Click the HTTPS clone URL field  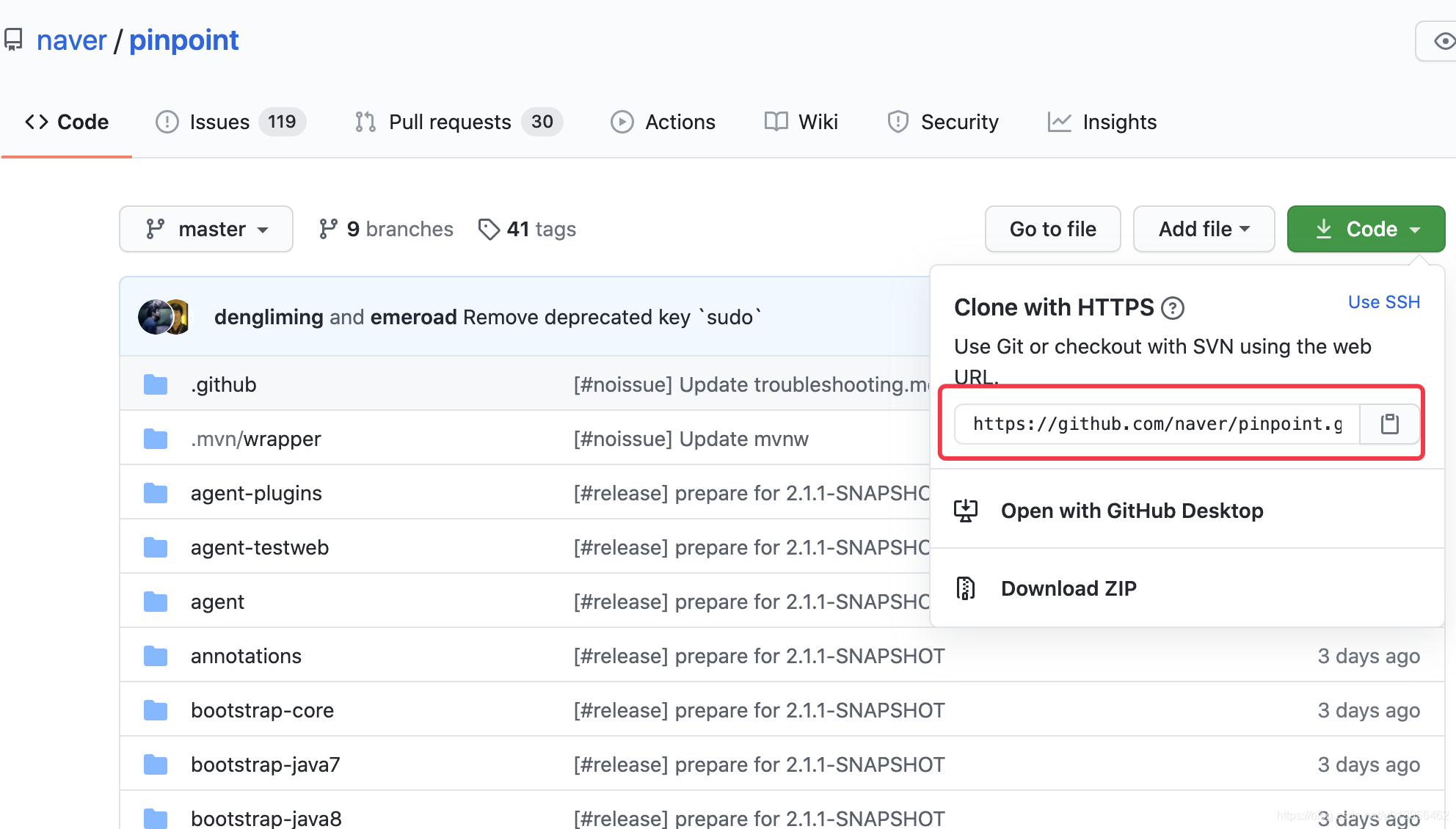click(x=1157, y=424)
